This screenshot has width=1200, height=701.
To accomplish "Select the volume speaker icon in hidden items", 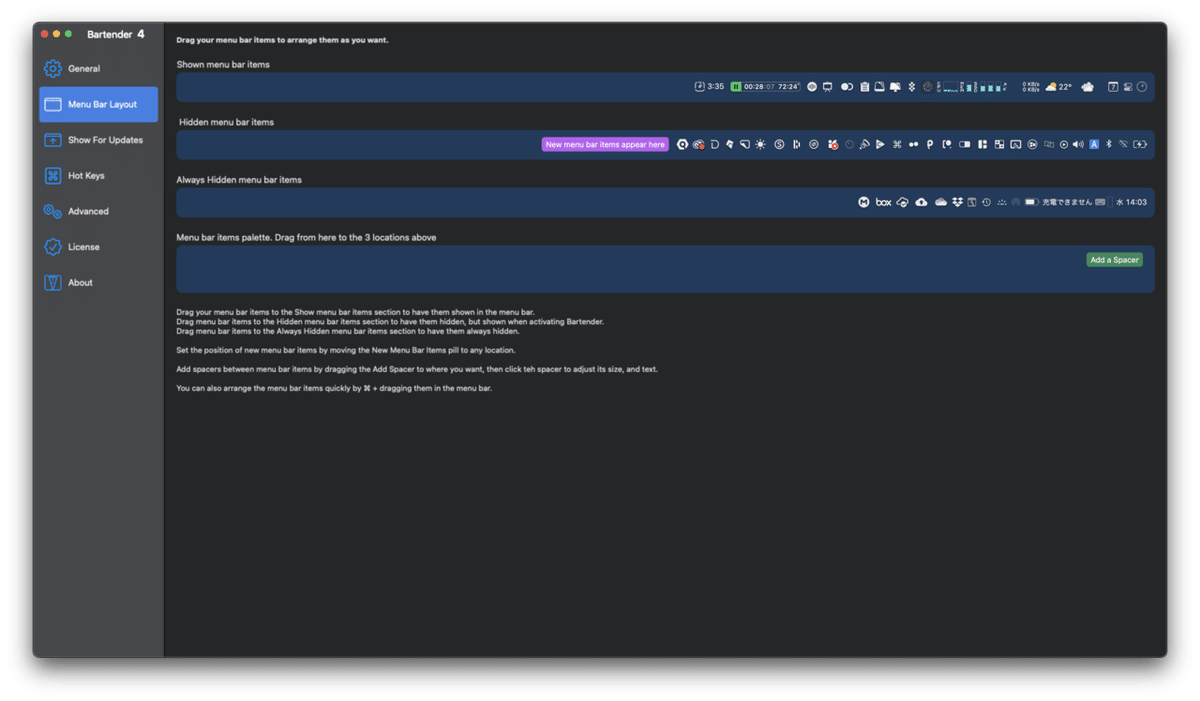I will point(1078,145).
